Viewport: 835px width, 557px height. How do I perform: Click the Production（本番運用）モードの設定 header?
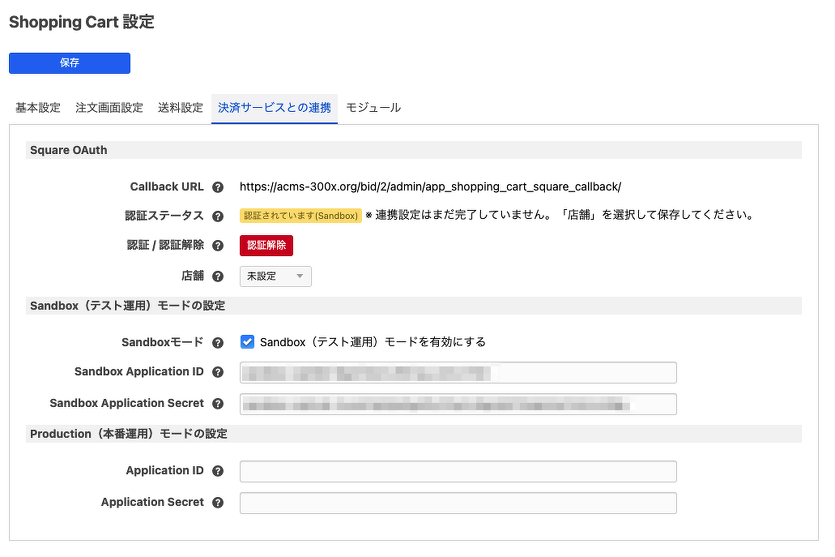coord(414,434)
